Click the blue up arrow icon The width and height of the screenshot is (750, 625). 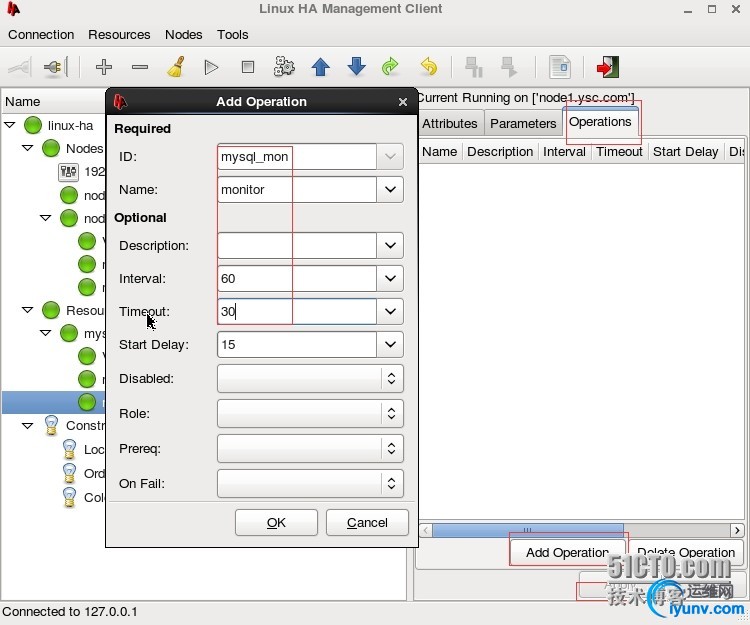(320, 67)
